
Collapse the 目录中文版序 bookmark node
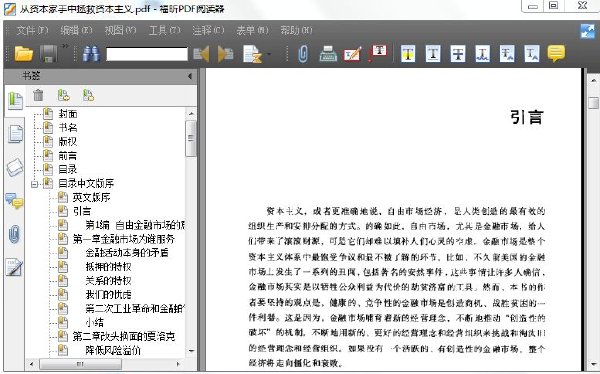(x=34, y=184)
